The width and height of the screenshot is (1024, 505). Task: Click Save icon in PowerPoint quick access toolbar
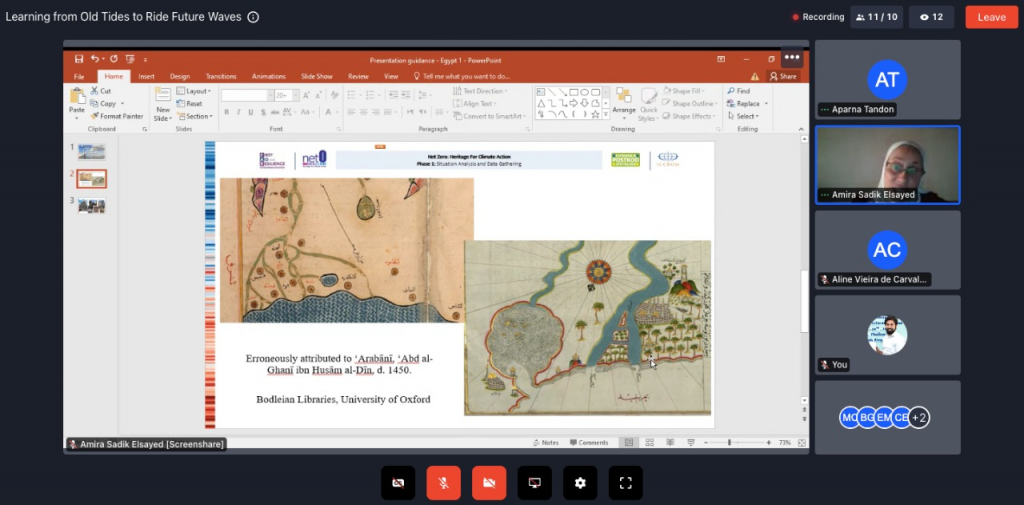point(79,59)
